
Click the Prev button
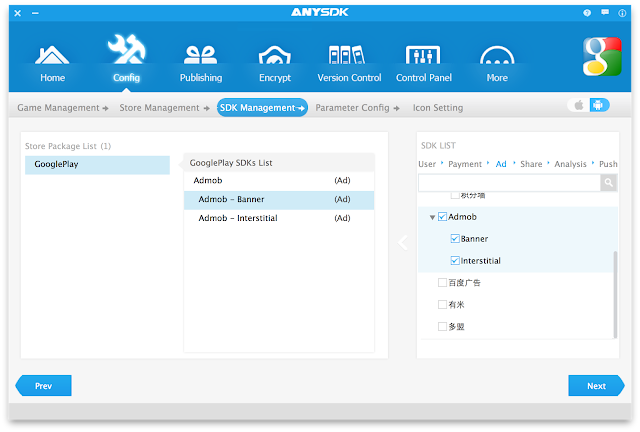[43, 386]
